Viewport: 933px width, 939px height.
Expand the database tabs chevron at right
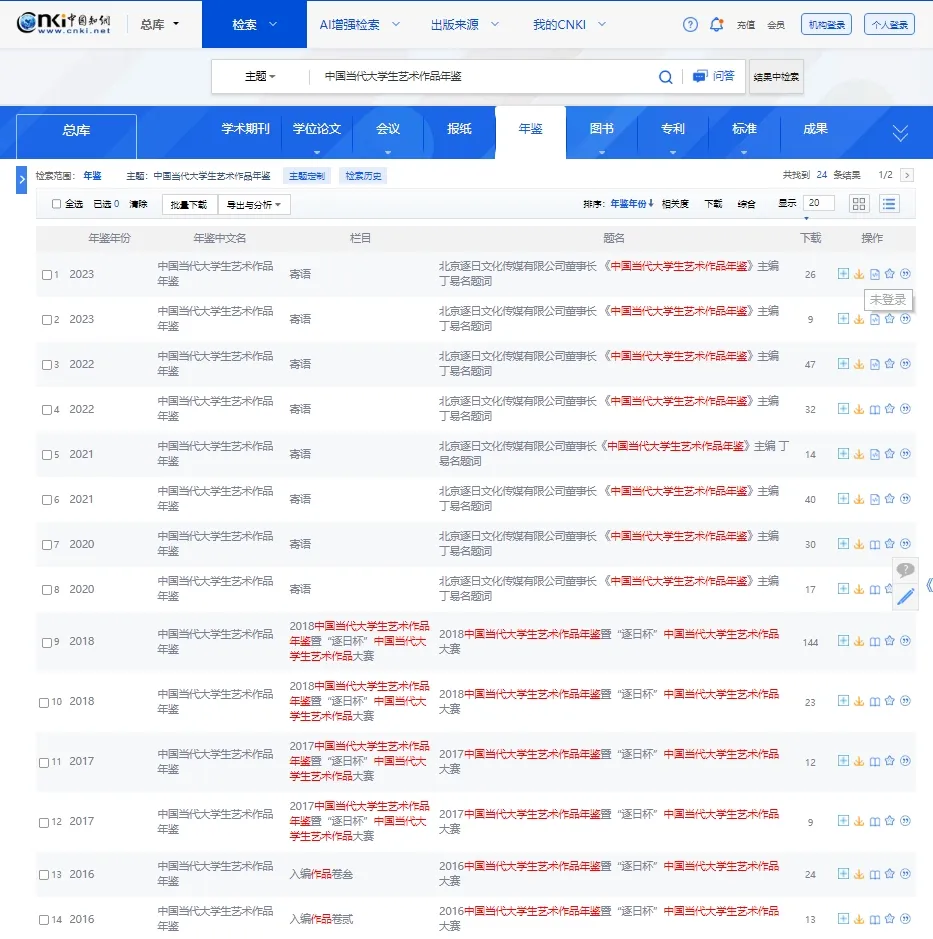(x=900, y=134)
